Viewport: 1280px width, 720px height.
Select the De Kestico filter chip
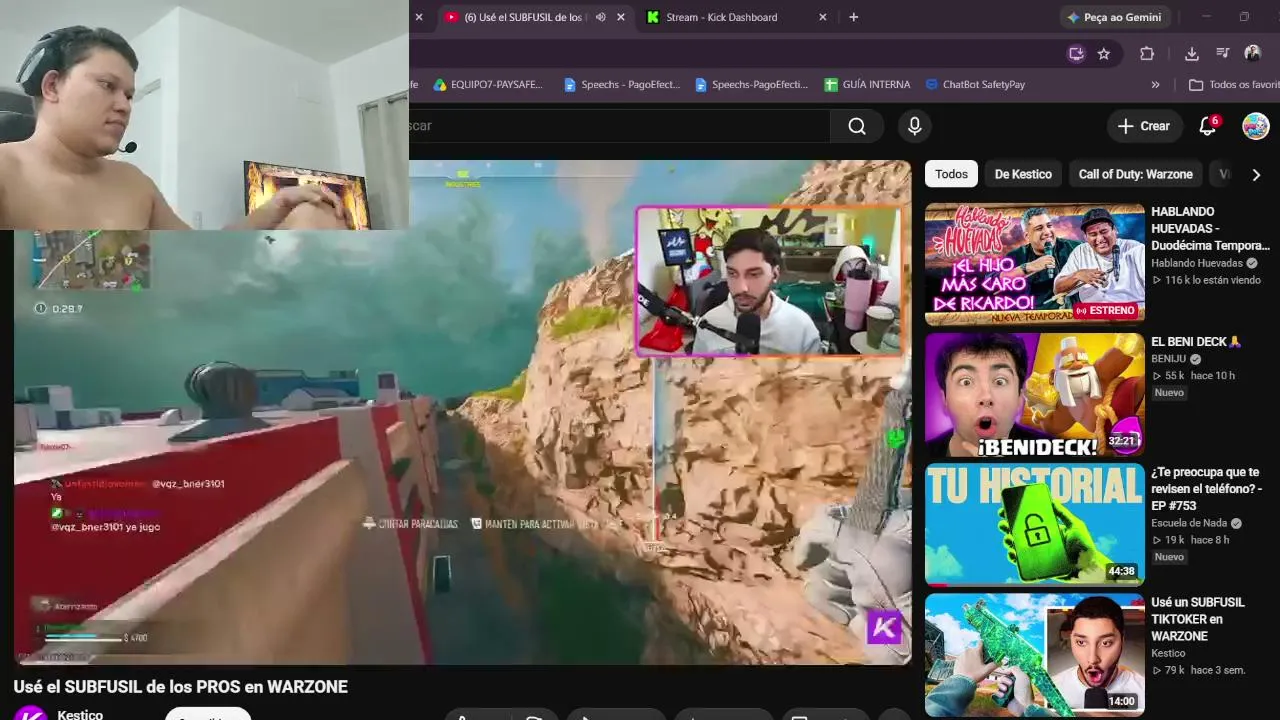(1023, 174)
